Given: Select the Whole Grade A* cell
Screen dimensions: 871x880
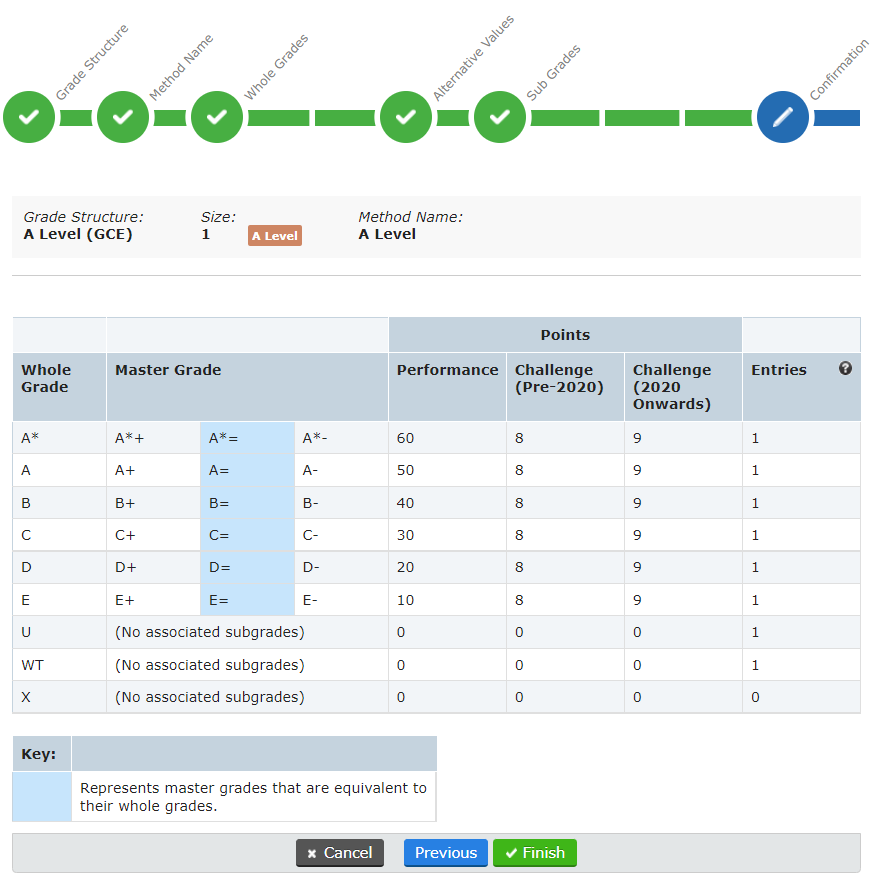Looking at the screenshot, I should coord(30,438).
